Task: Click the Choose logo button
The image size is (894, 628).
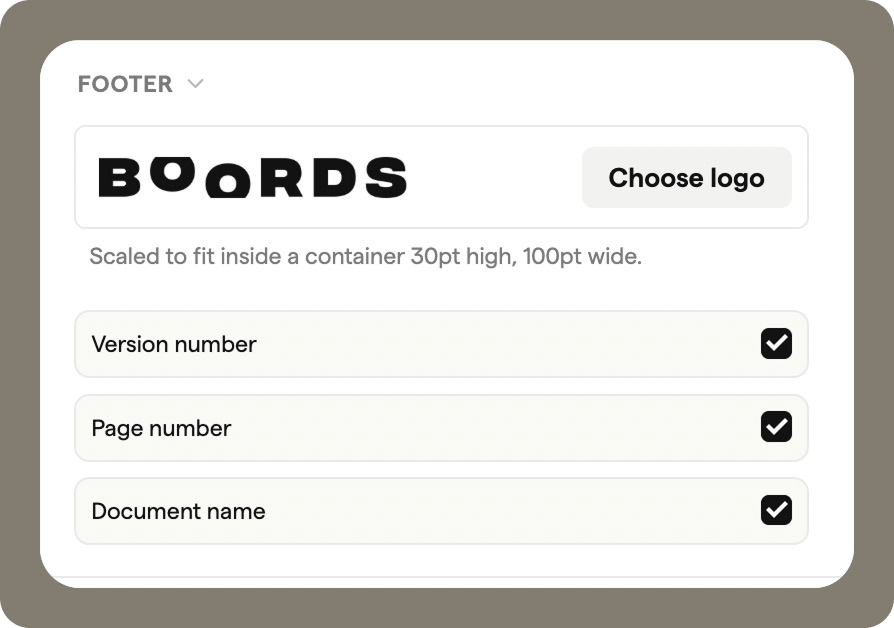Action: (686, 177)
